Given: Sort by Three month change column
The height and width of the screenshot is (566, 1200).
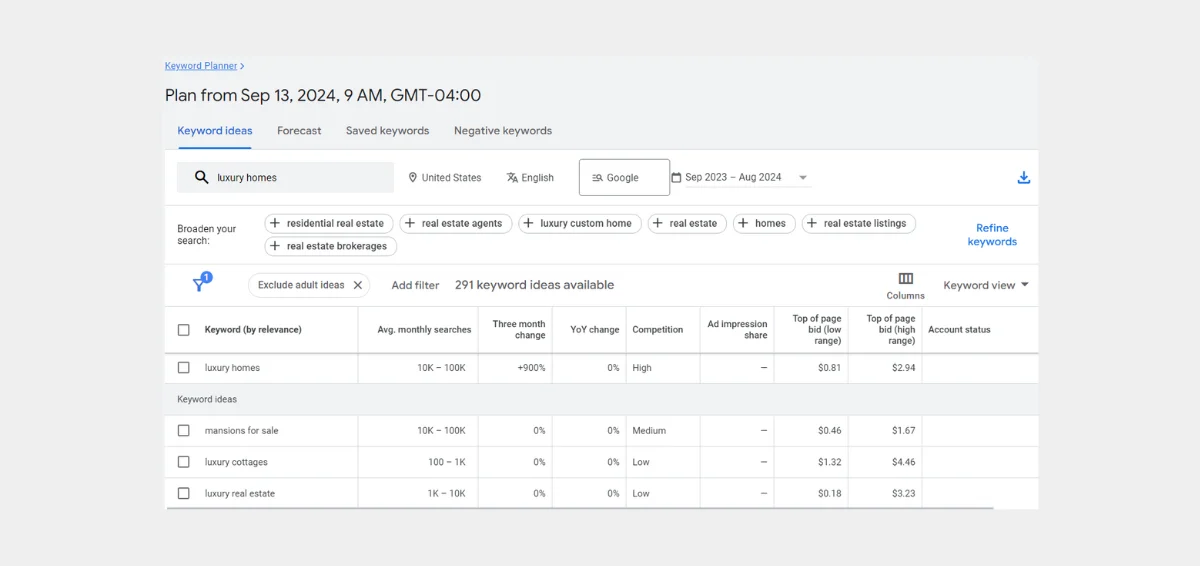Looking at the screenshot, I should coord(518,329).
